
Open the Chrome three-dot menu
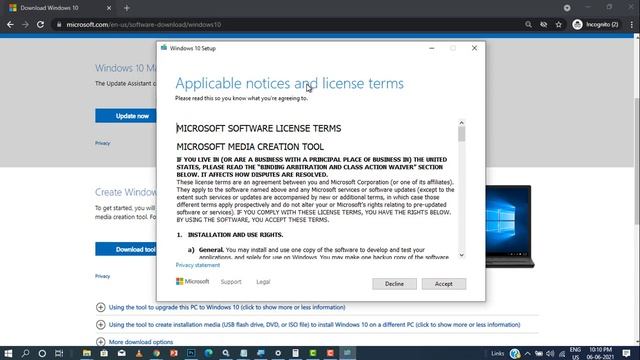631,24
